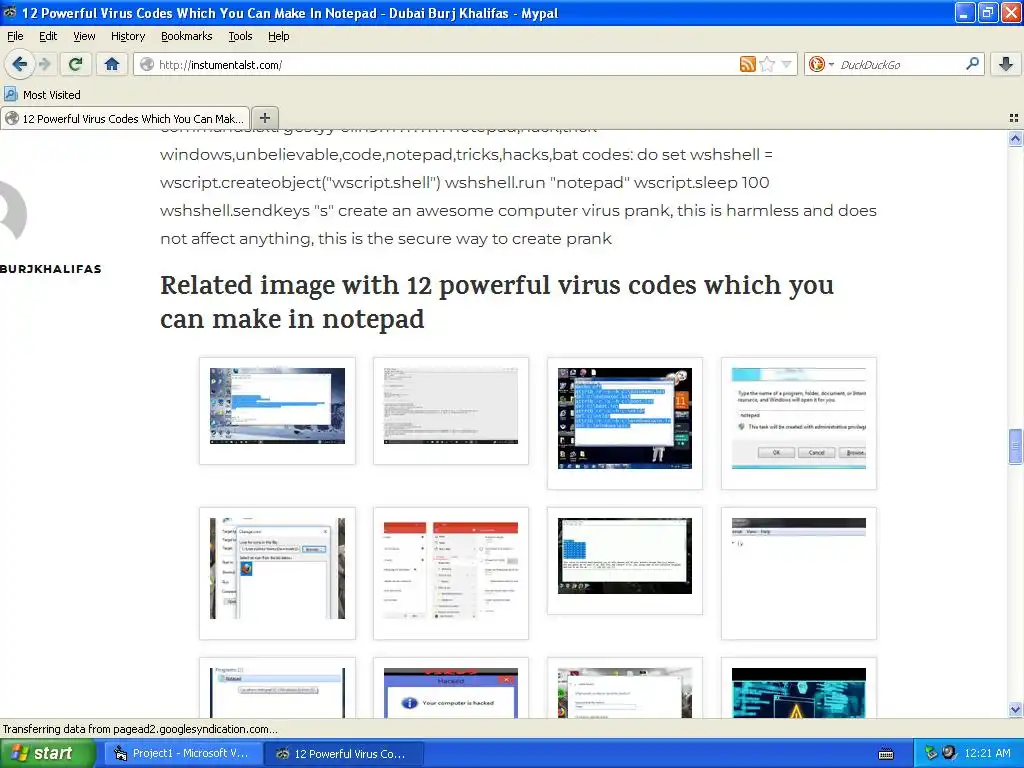The image size is (1024, 768).
Task: Open the File menu
Action: click(x=15, y=36)
